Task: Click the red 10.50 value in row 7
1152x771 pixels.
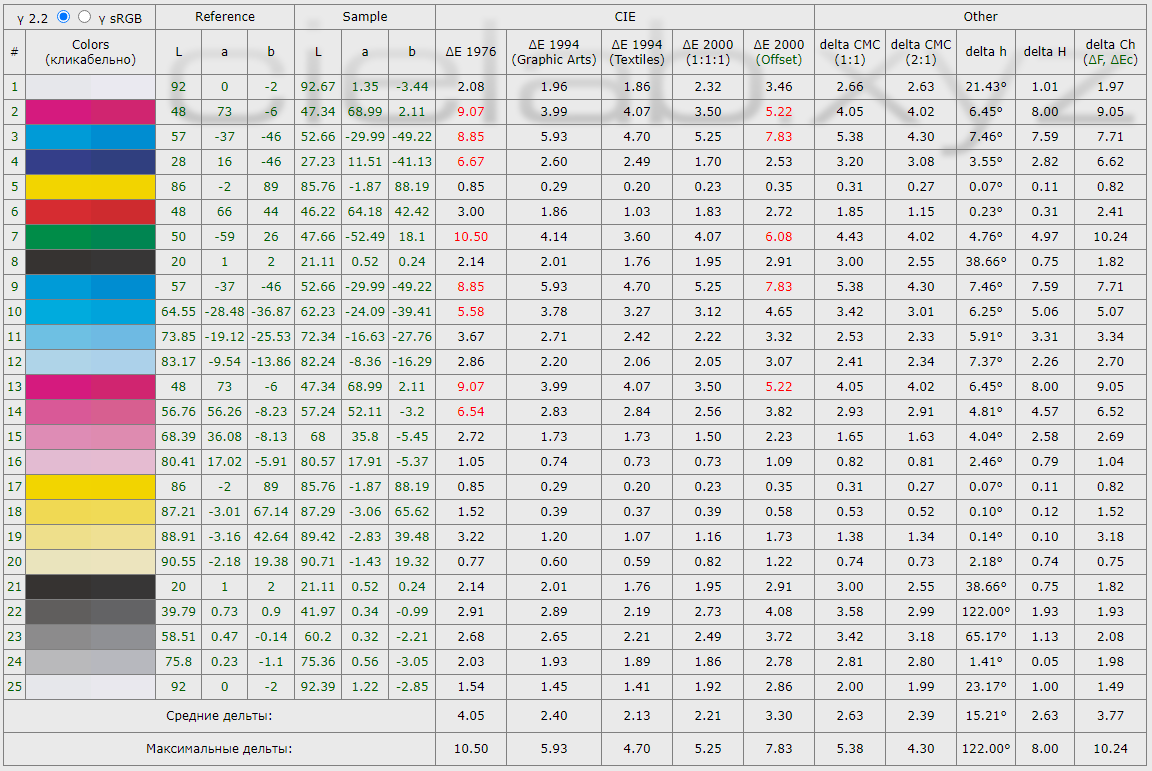Action: [471, 237]
